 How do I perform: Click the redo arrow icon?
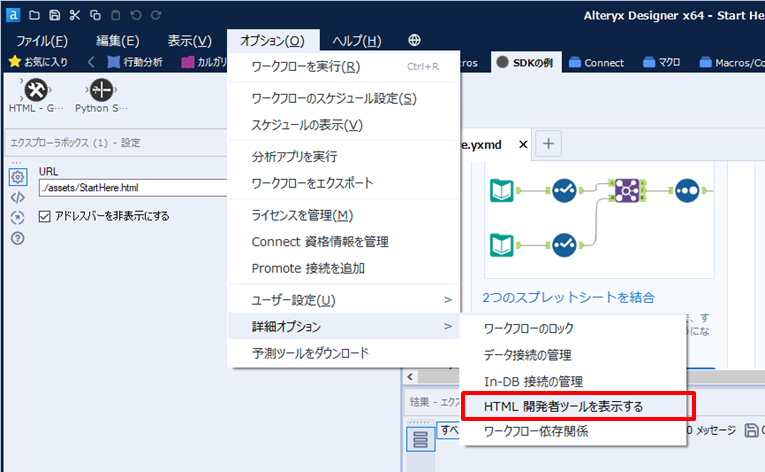tap(156, 15)
